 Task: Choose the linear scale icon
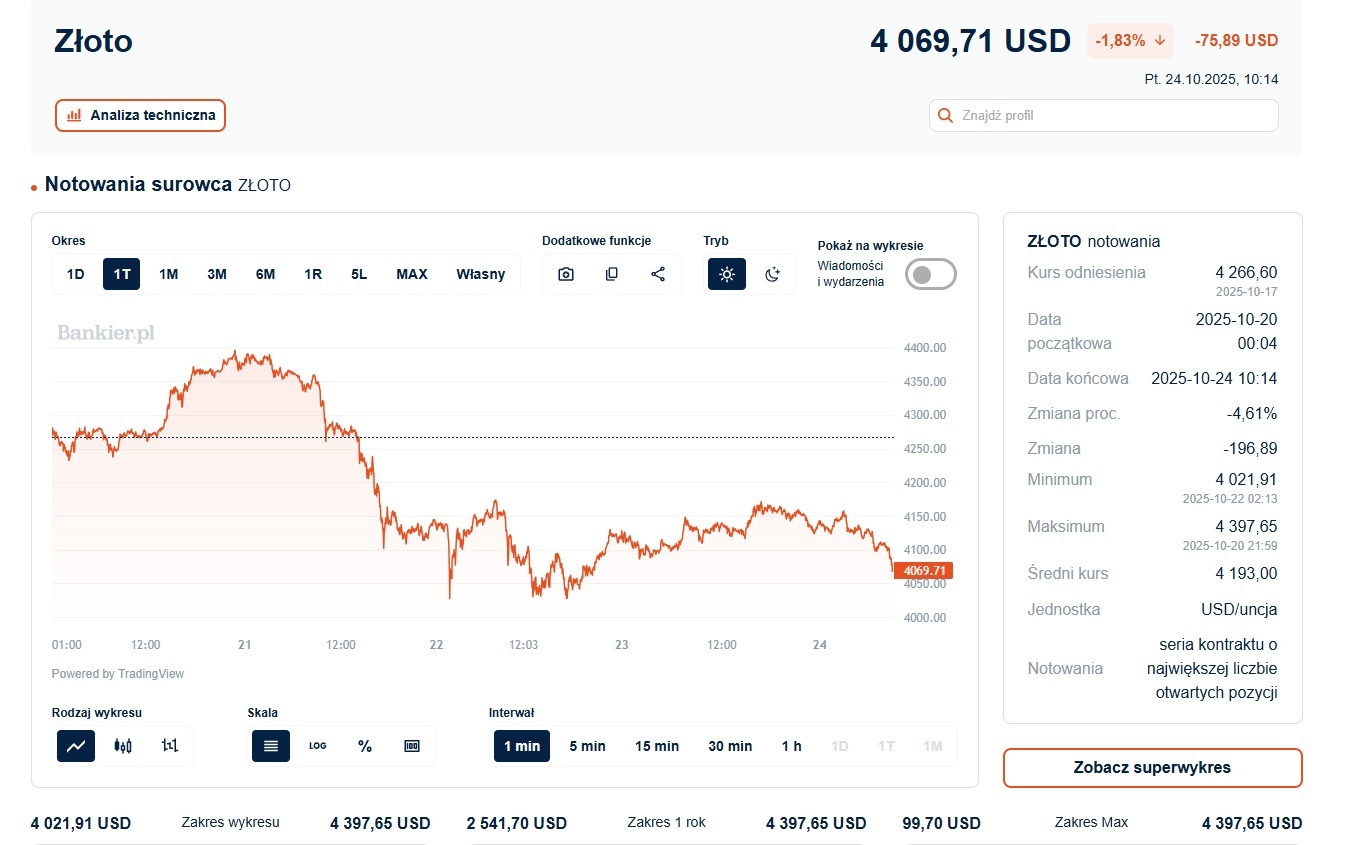(271, 746)
